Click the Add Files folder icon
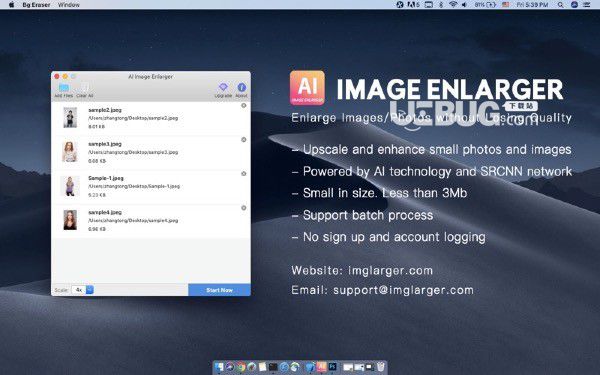The image size is (600, 375). pyautogui.click(x=64, y=88)
